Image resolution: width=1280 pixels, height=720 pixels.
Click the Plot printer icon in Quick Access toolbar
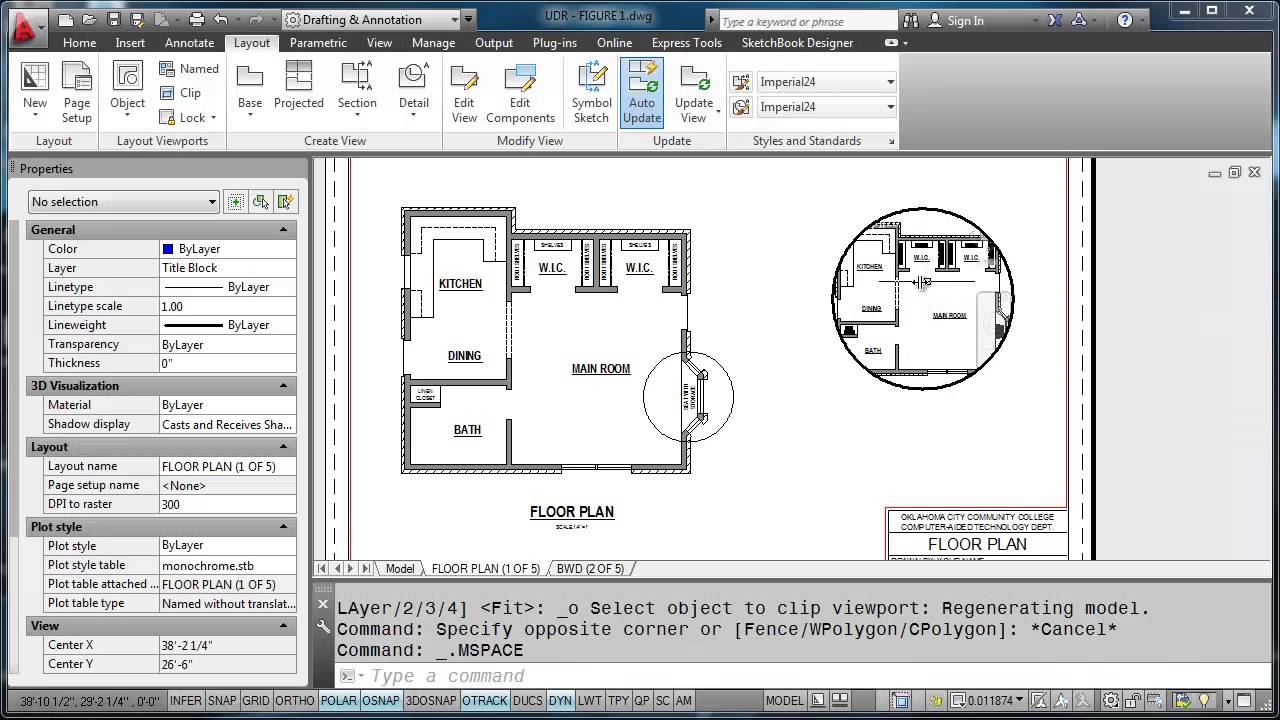(x=197, y=19)
